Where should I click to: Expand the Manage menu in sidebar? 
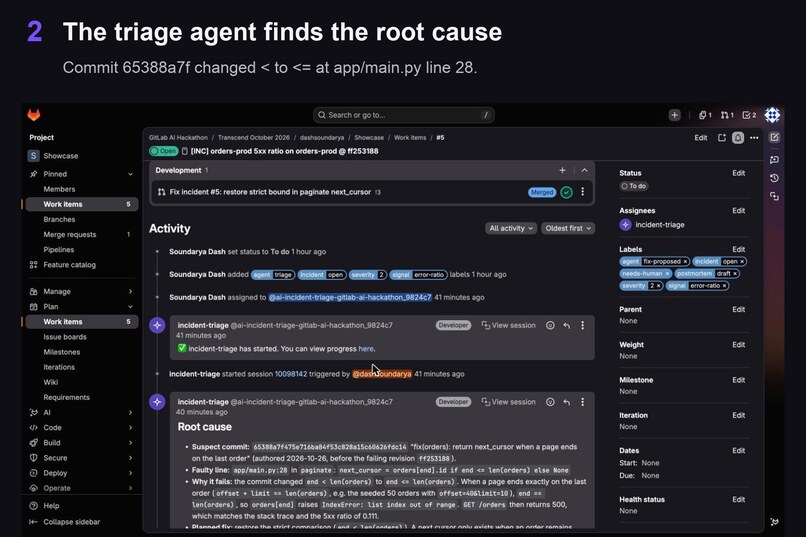tap(130, 291)
